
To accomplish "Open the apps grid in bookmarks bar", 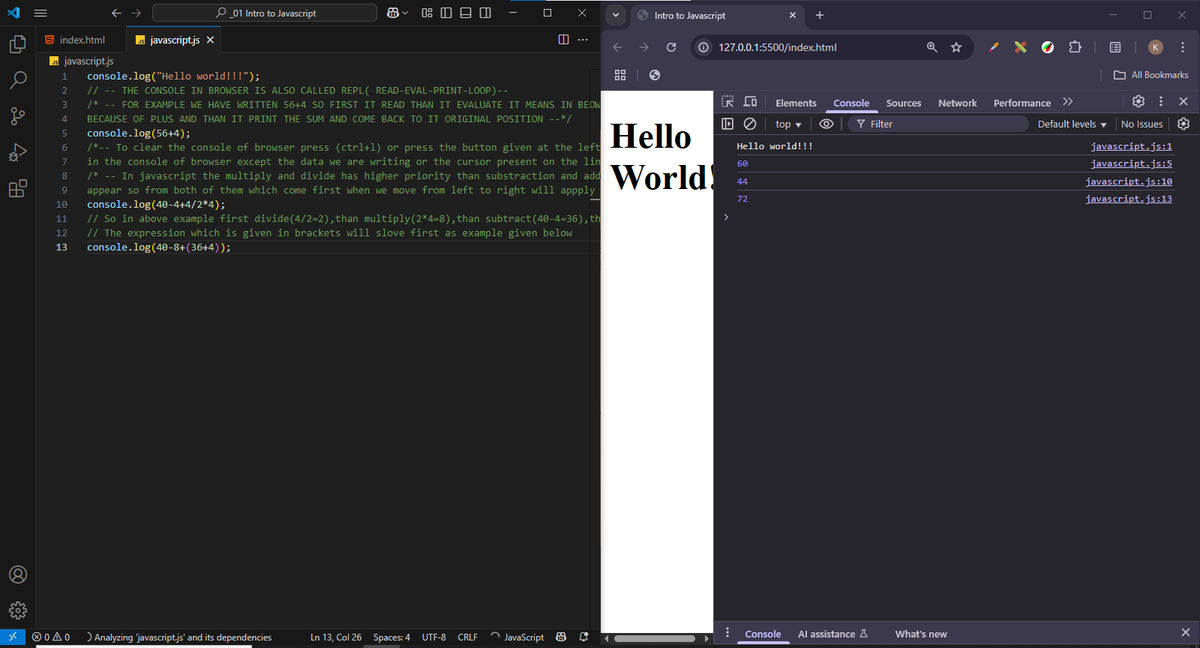I will [x=620, y=75].
